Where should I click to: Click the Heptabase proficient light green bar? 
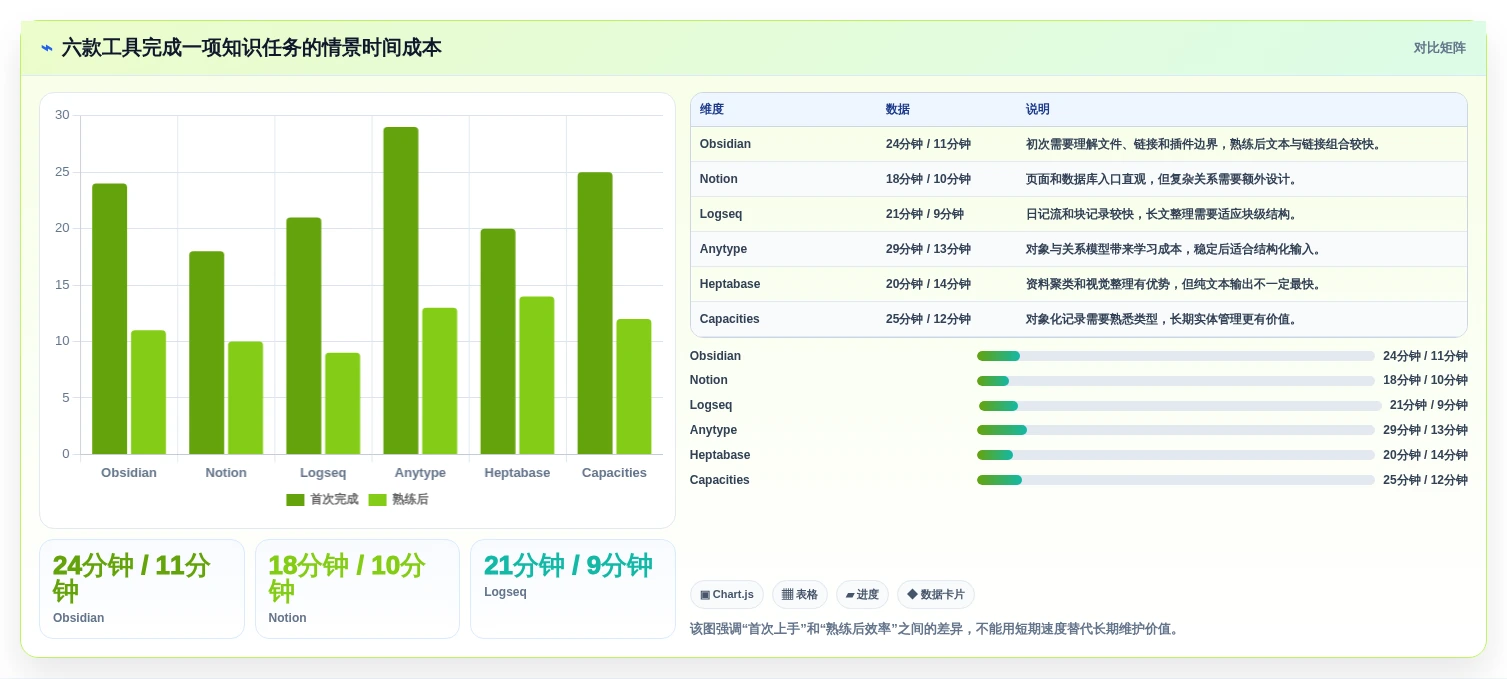coord(536,376)
